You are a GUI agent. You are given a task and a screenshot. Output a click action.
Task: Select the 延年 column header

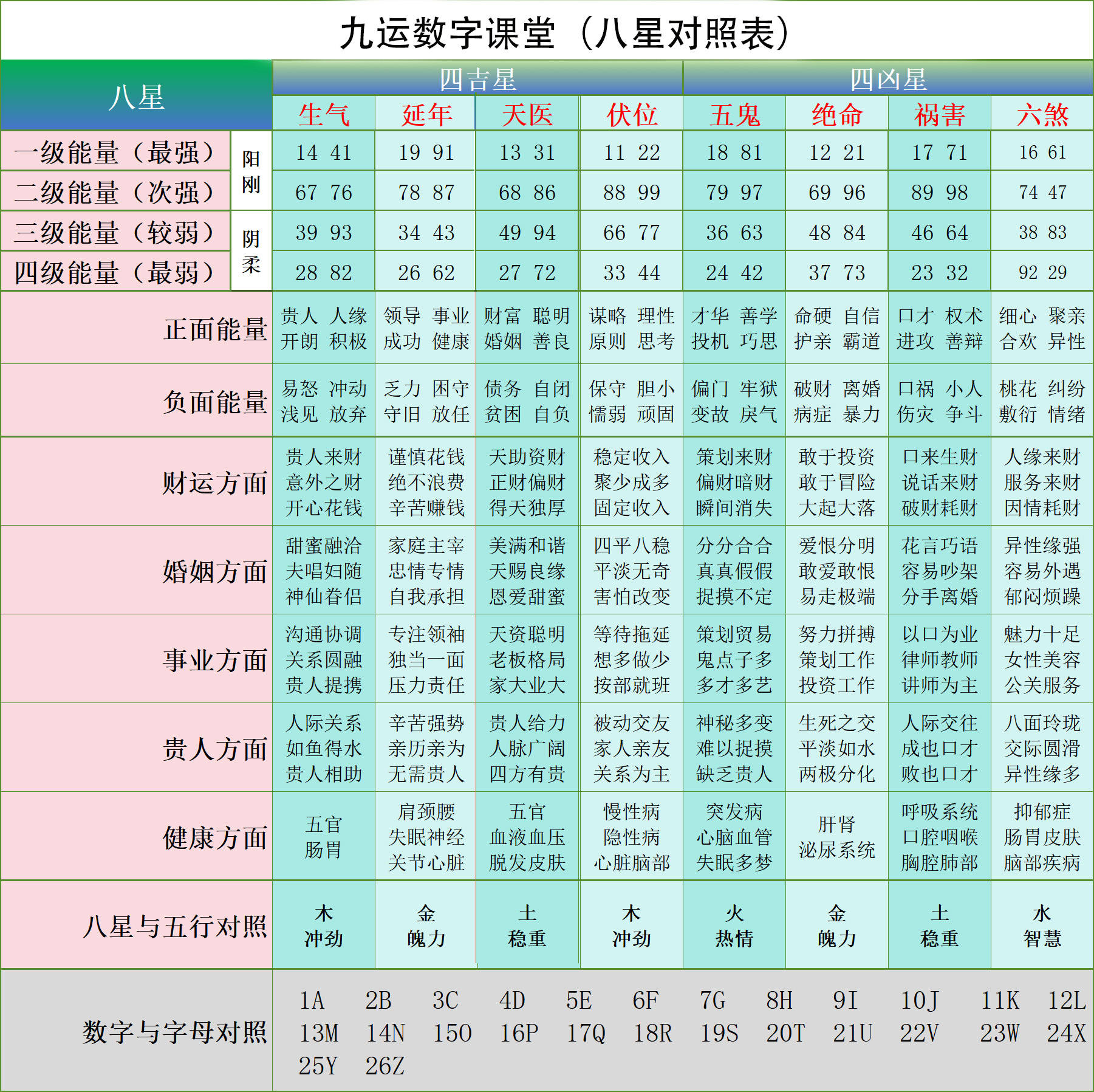(x=426, y=114)
